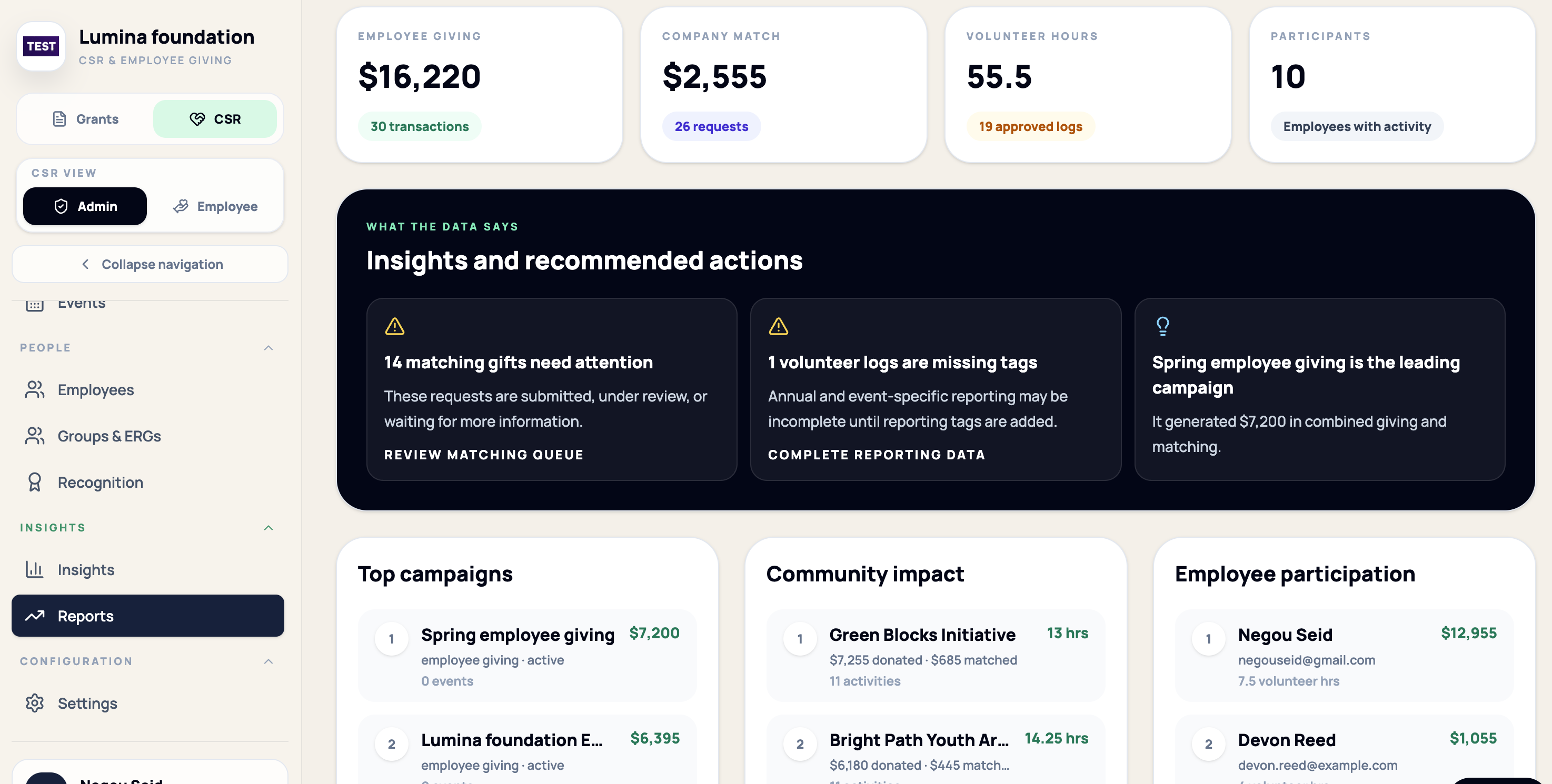
Task: Click the Recognition award ribbon icon
Action: pyautogui.click(x=35, y=483)
